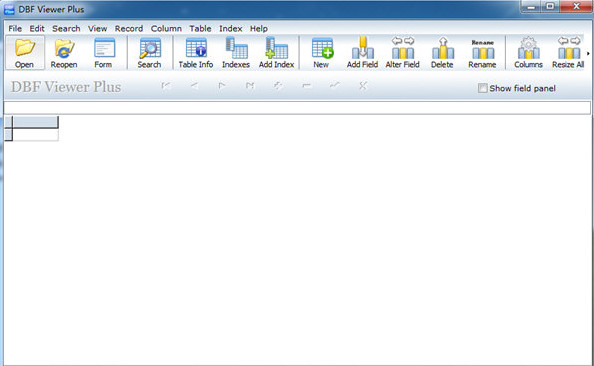The height and width of the screenshot is (366, 594).
Task: Cancel edit with navigator X button
Action: (363, 86)
